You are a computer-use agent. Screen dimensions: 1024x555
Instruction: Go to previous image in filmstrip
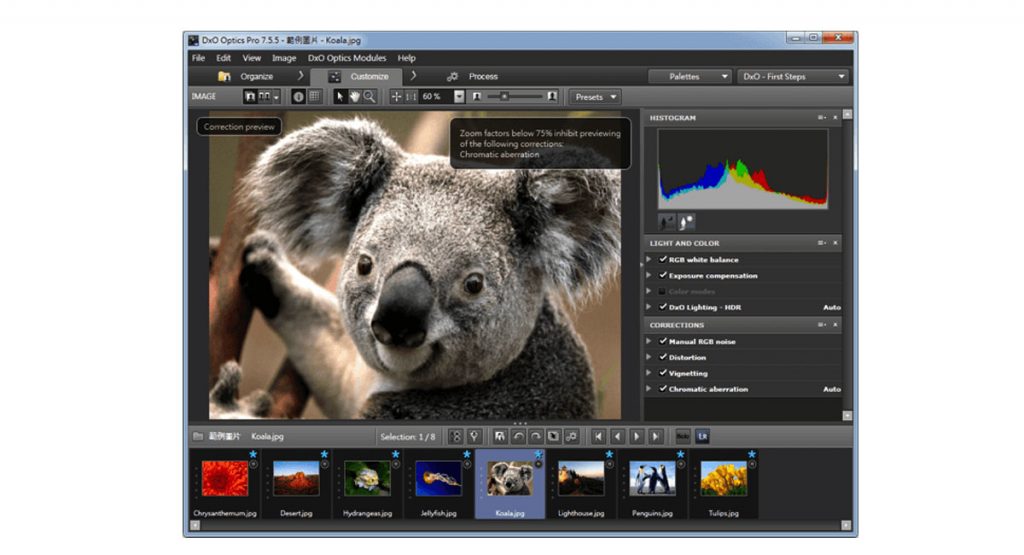point(617,436)
